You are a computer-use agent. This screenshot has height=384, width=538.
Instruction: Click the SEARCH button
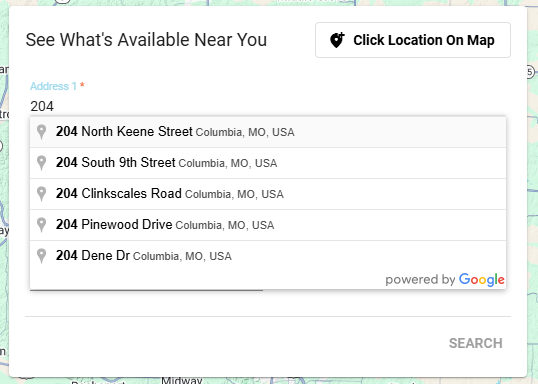tap(476, 343)
